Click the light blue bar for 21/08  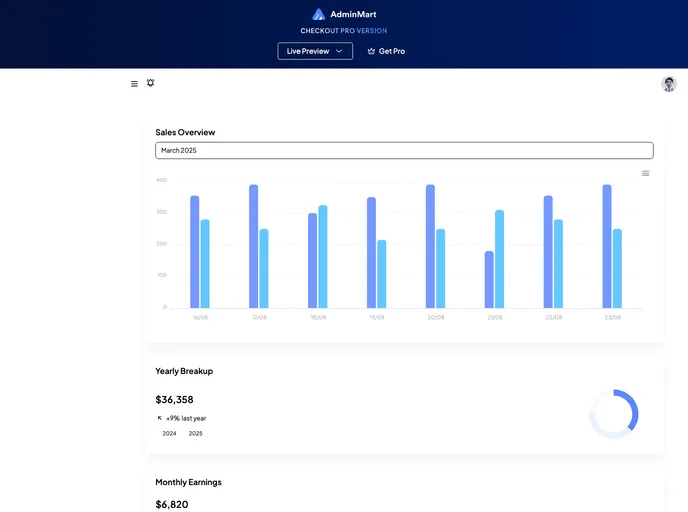coord(499,259)
